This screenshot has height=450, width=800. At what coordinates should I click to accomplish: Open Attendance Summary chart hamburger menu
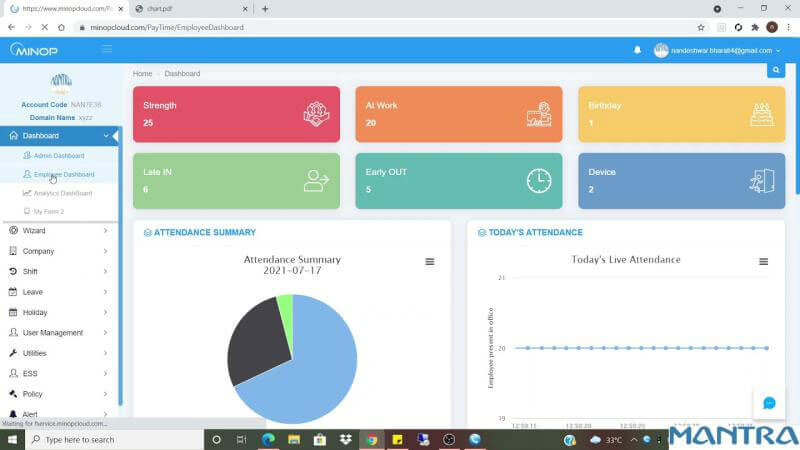tap(430, 261)
